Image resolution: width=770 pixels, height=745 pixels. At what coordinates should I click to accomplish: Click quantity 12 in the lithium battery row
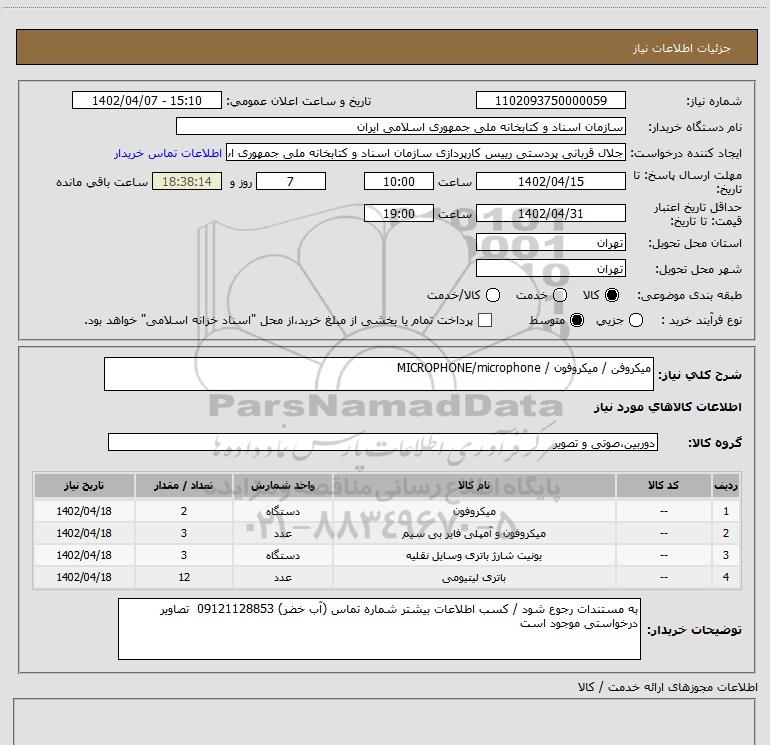click(184, 578)
